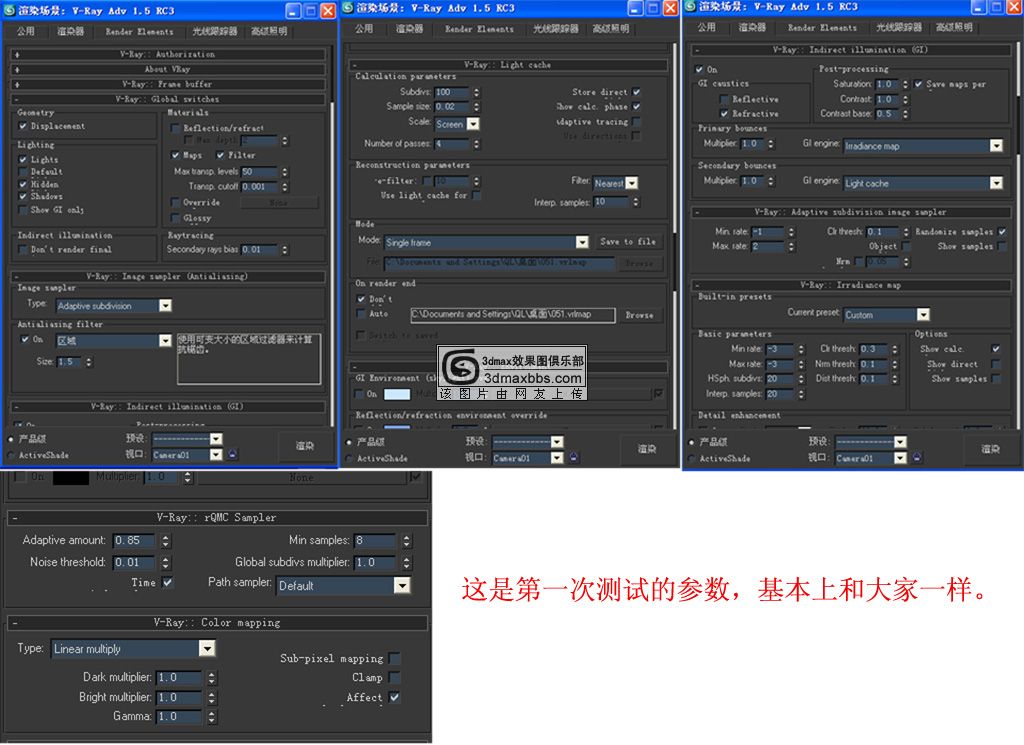The image size is (1024, 745).
Task: Toggle Refractive GI caustics checkbox
Action: click(724, 114)
